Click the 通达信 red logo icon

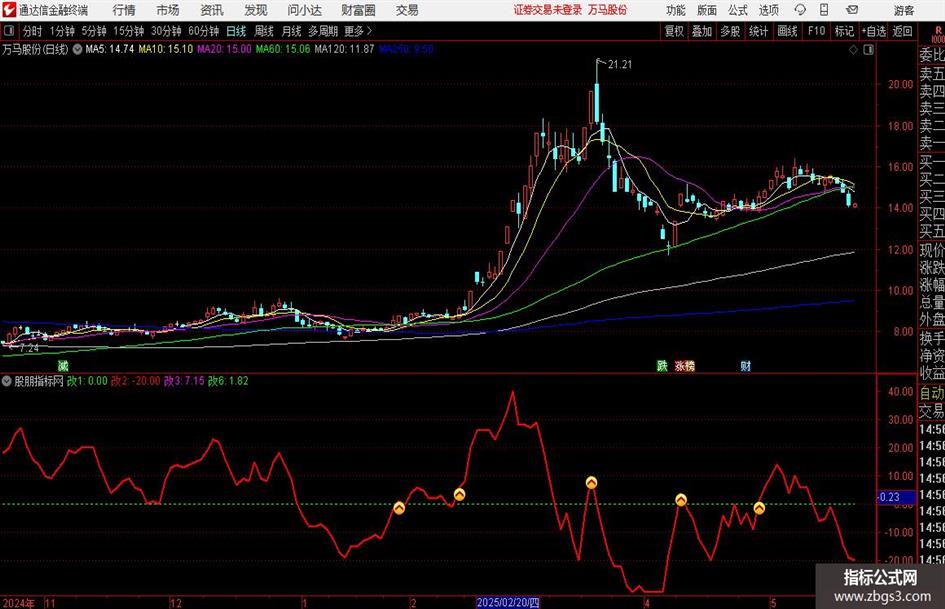[9, 10]
